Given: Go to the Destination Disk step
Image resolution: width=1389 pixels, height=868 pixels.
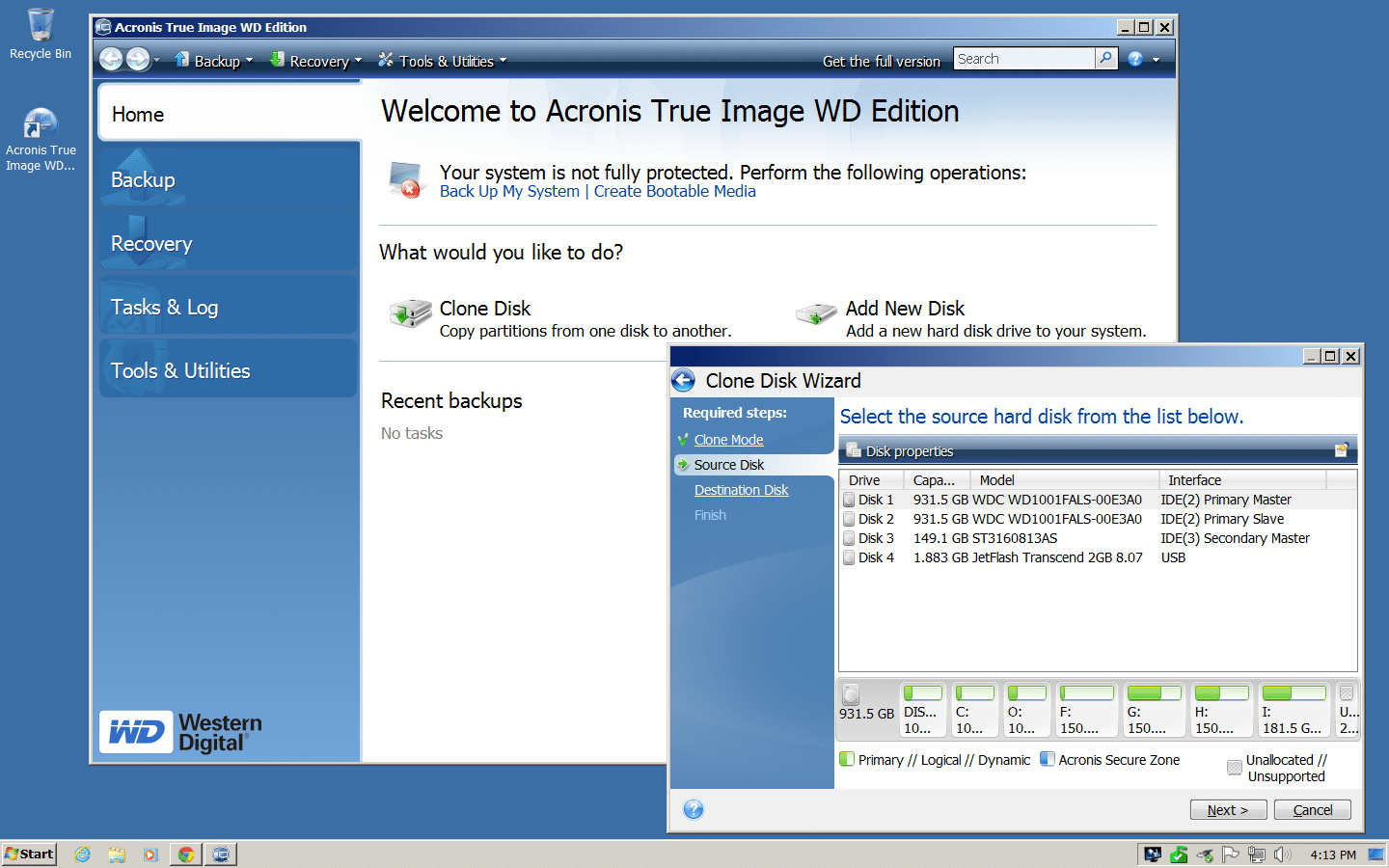Looking at the screenshot, I should (x=741, y=490).
